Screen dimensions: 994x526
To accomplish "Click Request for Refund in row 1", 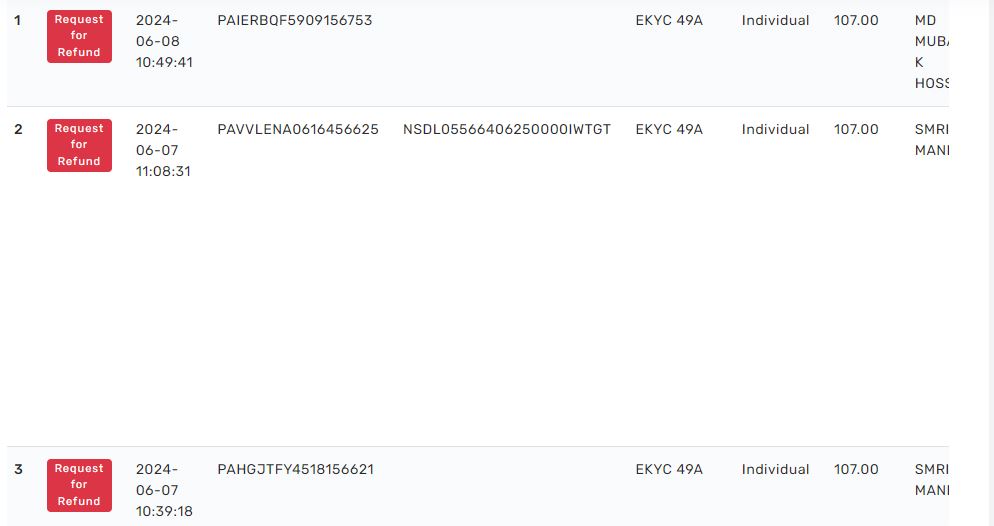I will pyautogui.click(x=79, y=36).
